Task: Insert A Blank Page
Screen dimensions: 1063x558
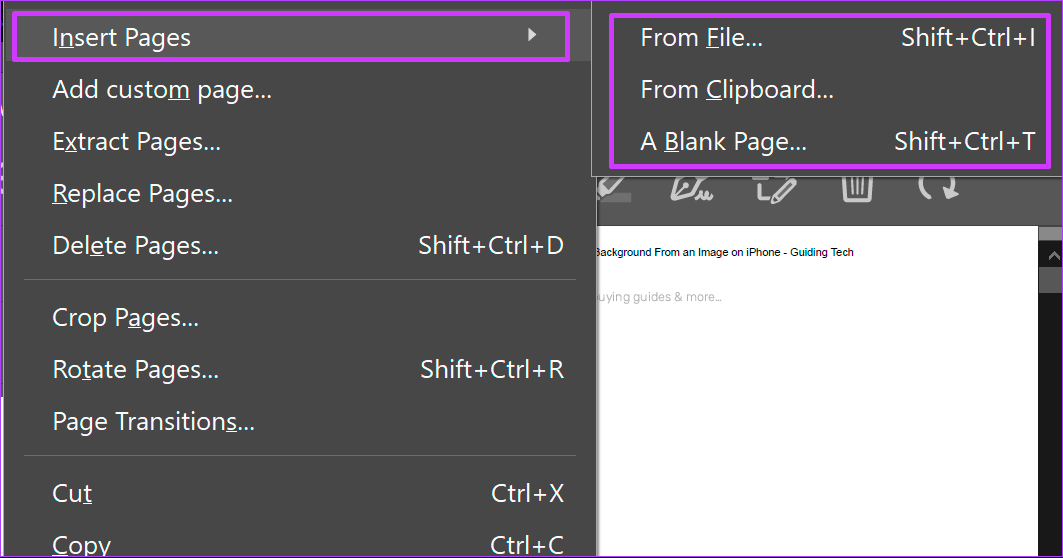Action: tap(723, 142)
